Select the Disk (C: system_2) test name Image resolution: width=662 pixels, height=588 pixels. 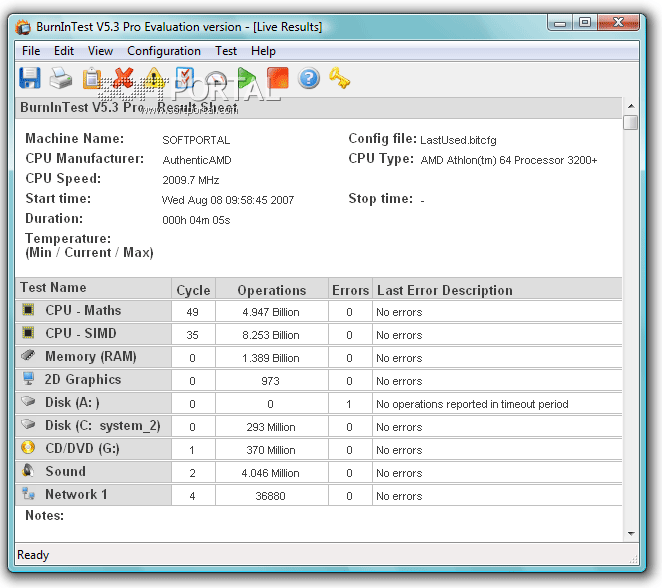pos(103,425)
